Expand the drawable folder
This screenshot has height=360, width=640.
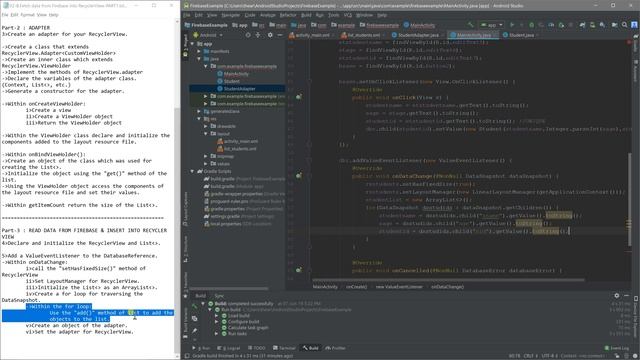[206, 126]
